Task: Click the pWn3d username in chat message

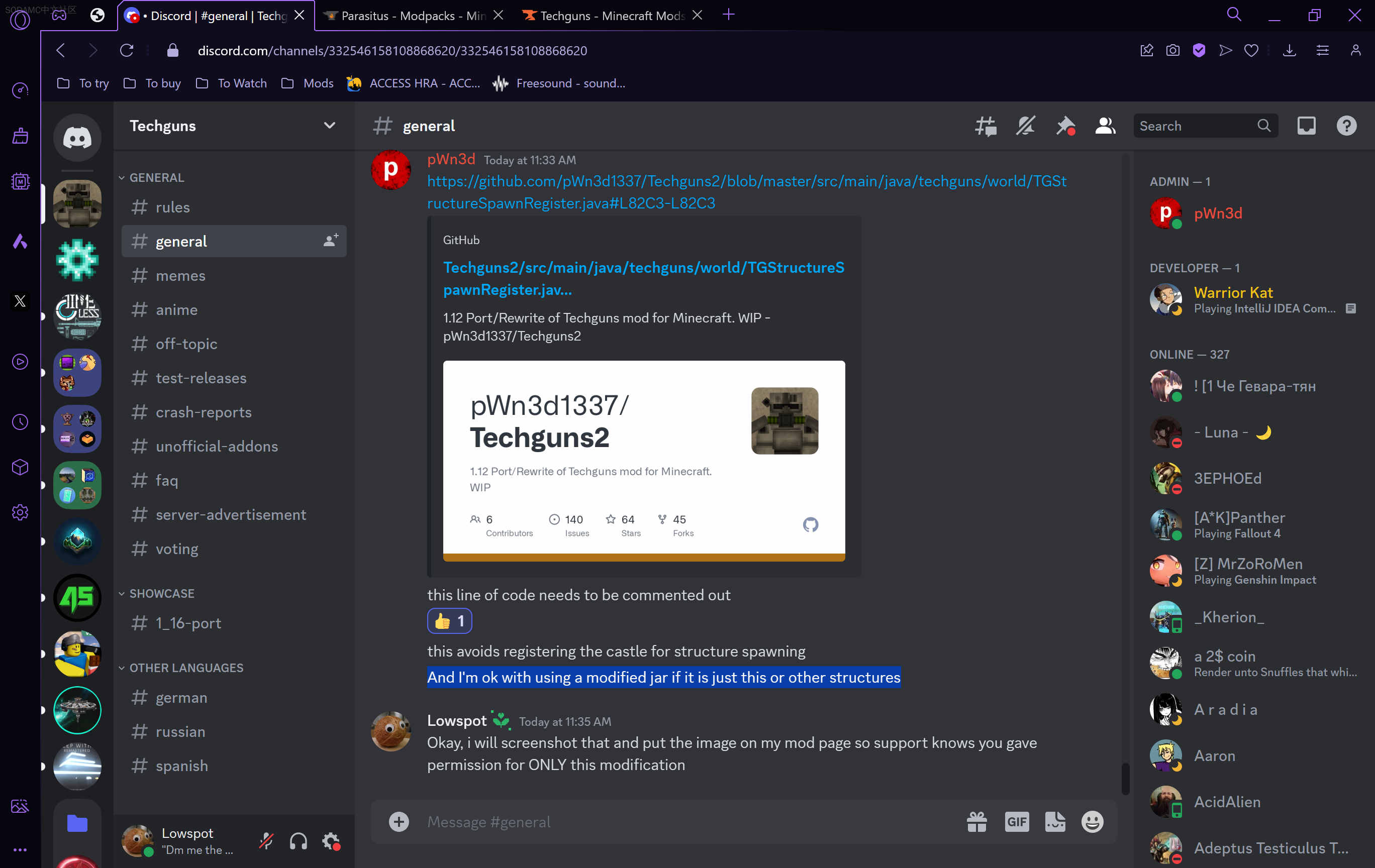Action: [x=451, y=159]
